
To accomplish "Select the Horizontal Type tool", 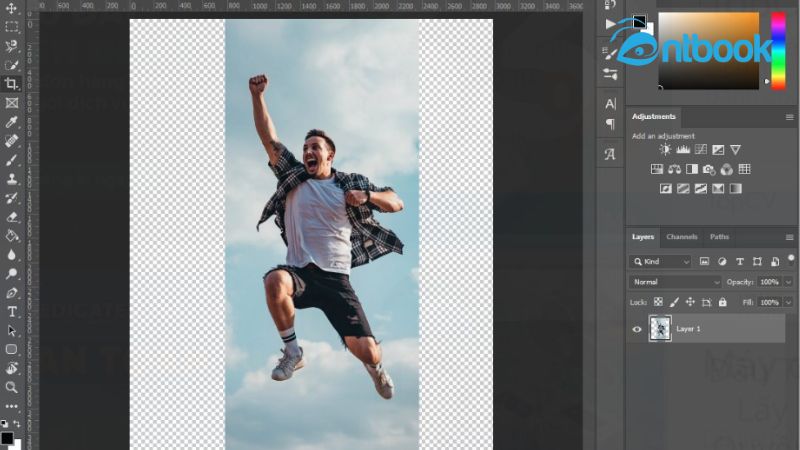I will (11, 312).
